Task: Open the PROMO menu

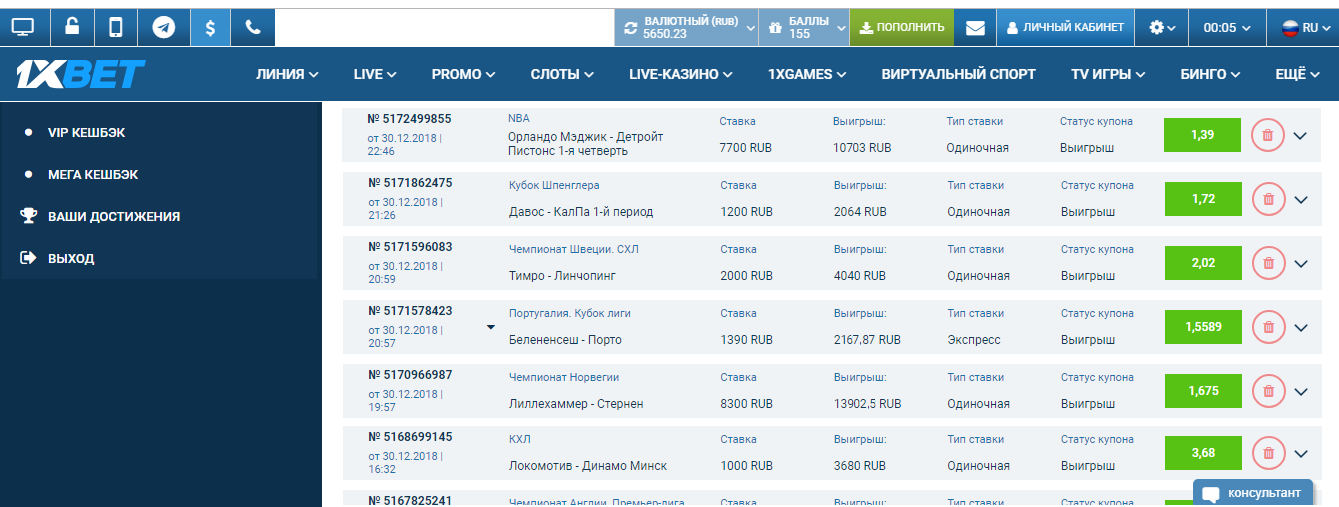Action: pyautogui.click(x=463, y=74)
